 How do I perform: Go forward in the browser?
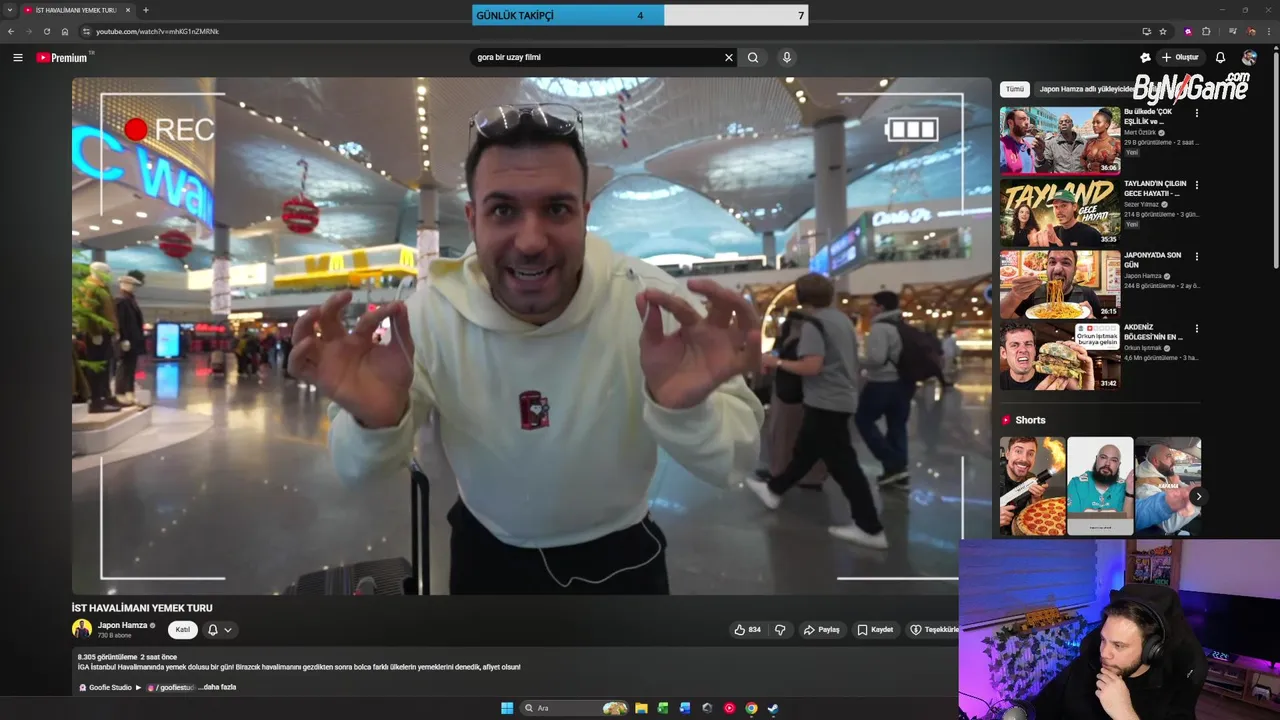click(x=28, y=31)
